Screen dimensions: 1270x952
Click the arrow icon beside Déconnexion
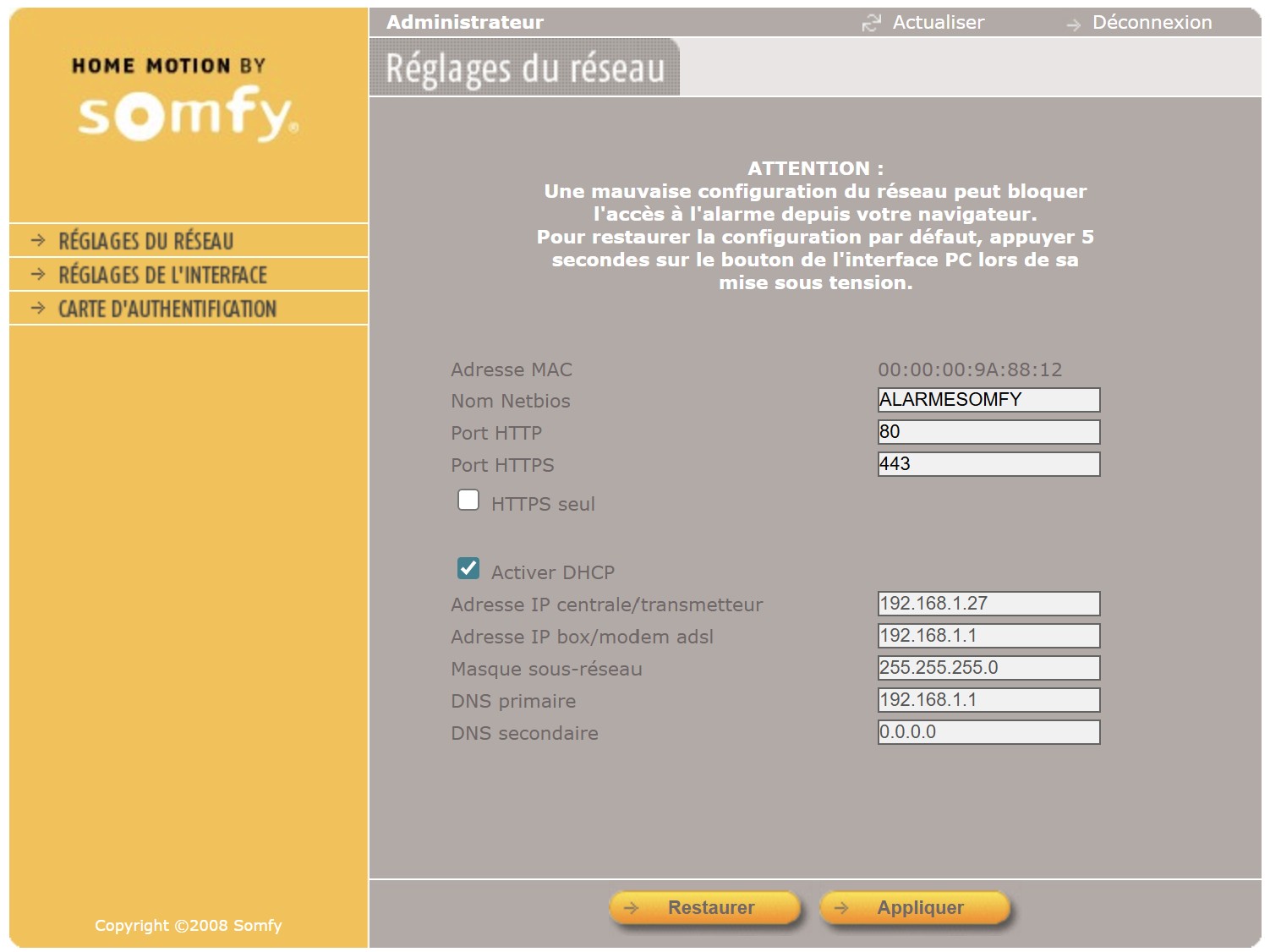[x=1073, y=25]
